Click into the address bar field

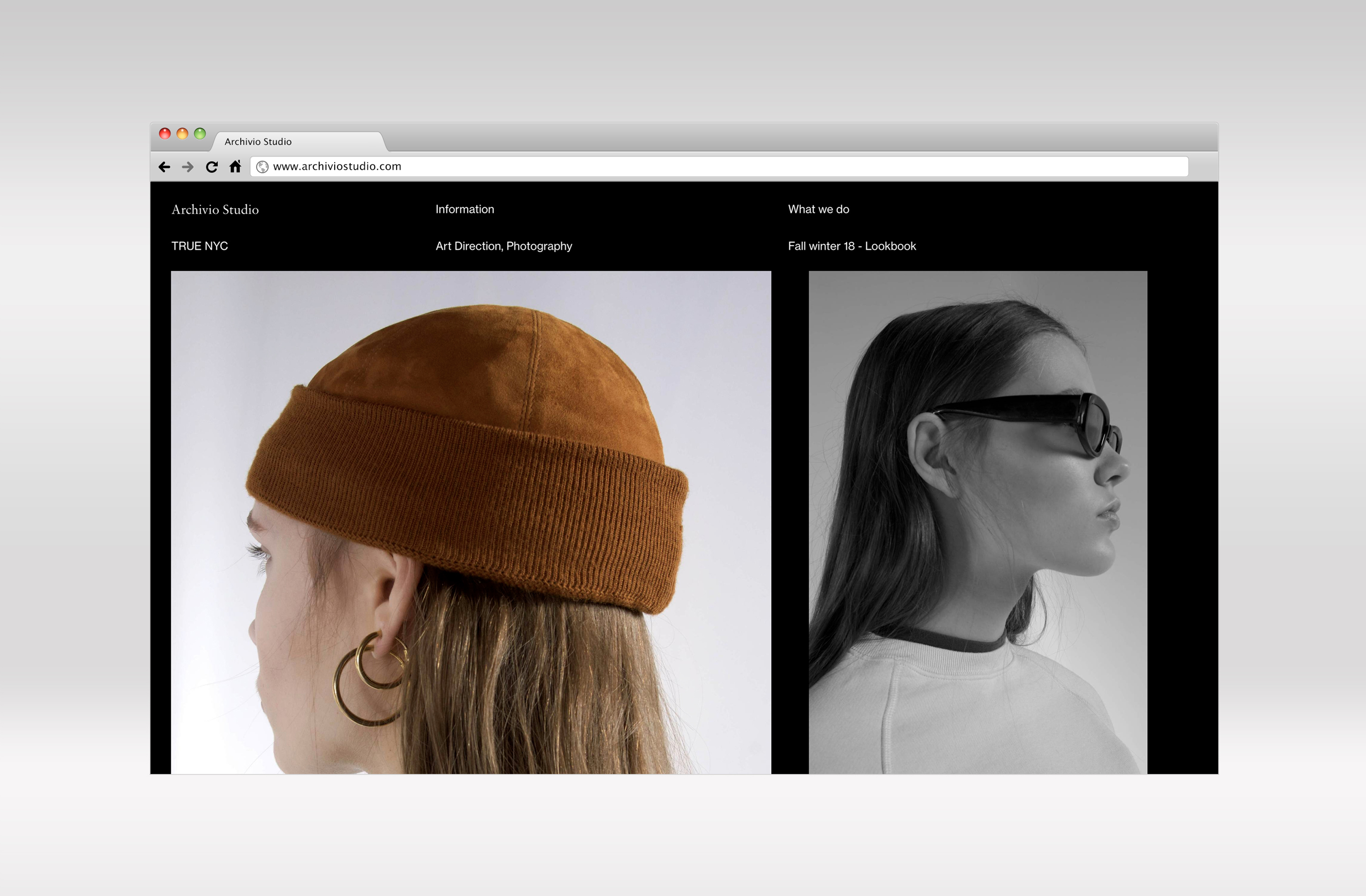tap(746, 167)
